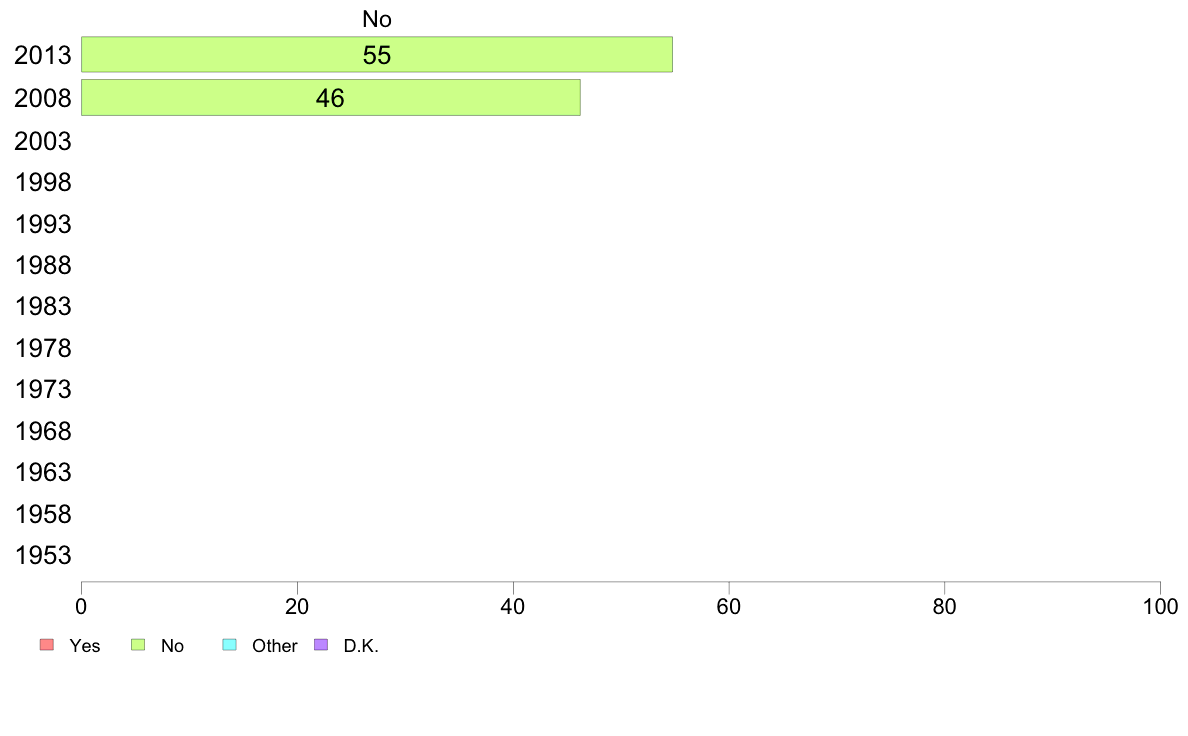Click the 1968 year label
The width and height of the screenshot is (1188, 736).
[x=42, y=431]
